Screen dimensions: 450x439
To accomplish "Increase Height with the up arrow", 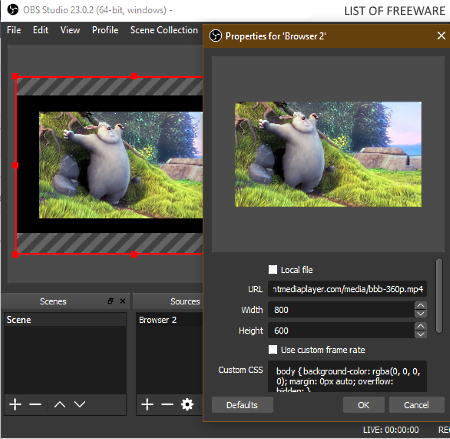I will click(x=421, y=326).
